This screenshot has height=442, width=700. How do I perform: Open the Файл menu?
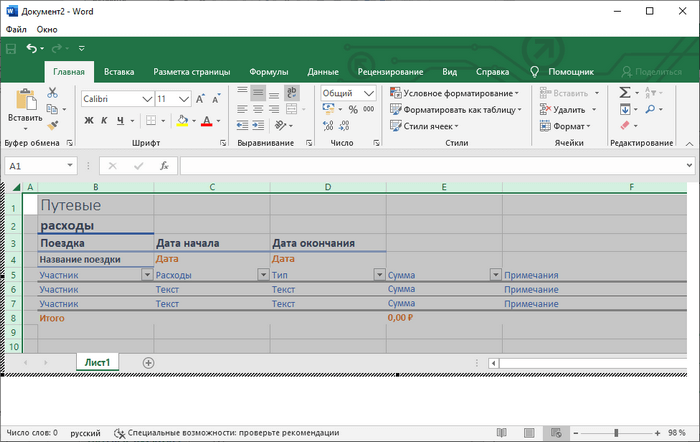click(16, 29)
